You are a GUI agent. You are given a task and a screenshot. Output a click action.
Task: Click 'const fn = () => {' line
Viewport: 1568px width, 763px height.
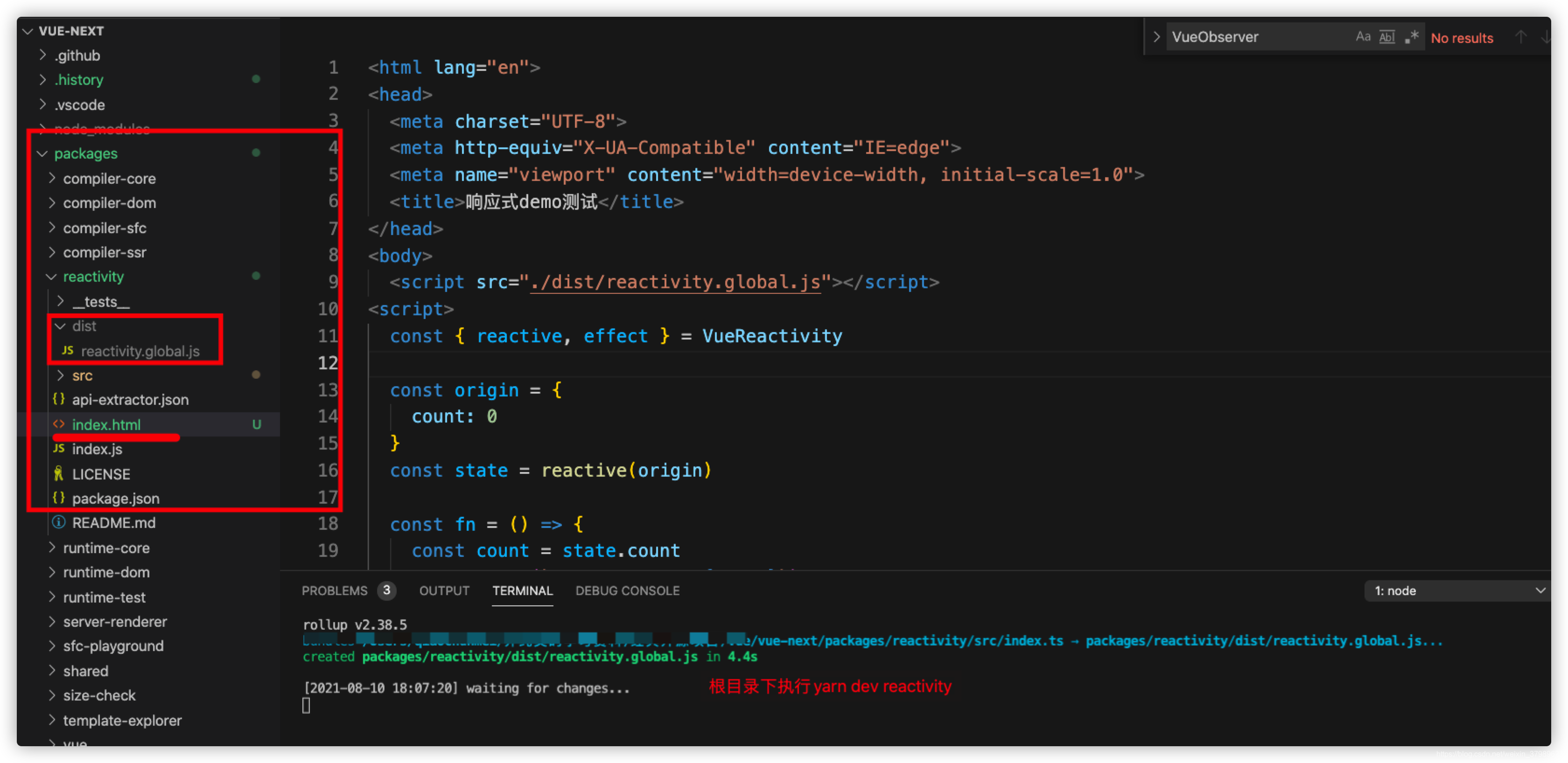(x=487, y=524)
